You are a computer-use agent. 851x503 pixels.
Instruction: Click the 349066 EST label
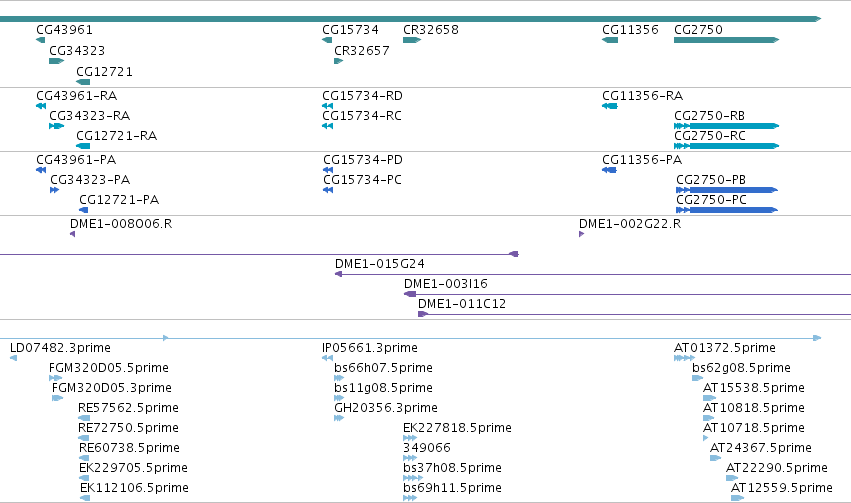pyautogui.click(x=427, y=448)
